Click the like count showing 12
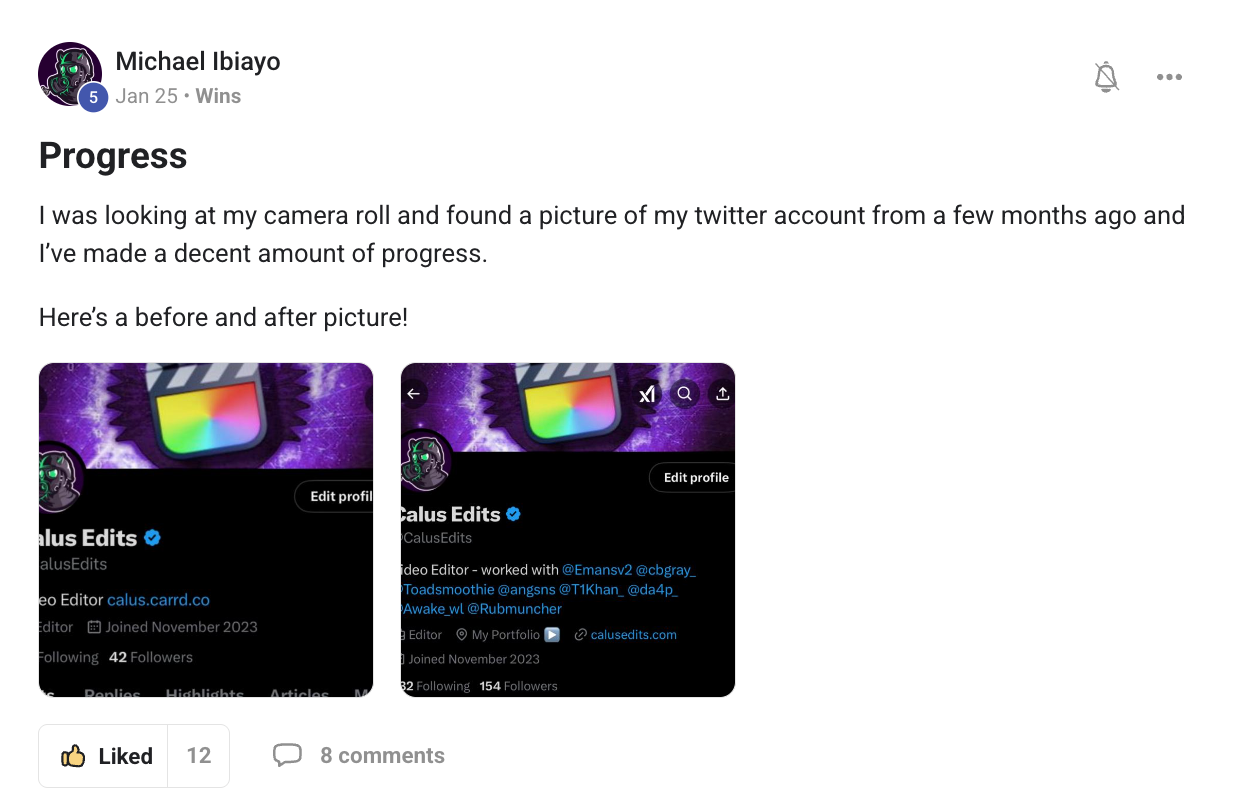 199,756
